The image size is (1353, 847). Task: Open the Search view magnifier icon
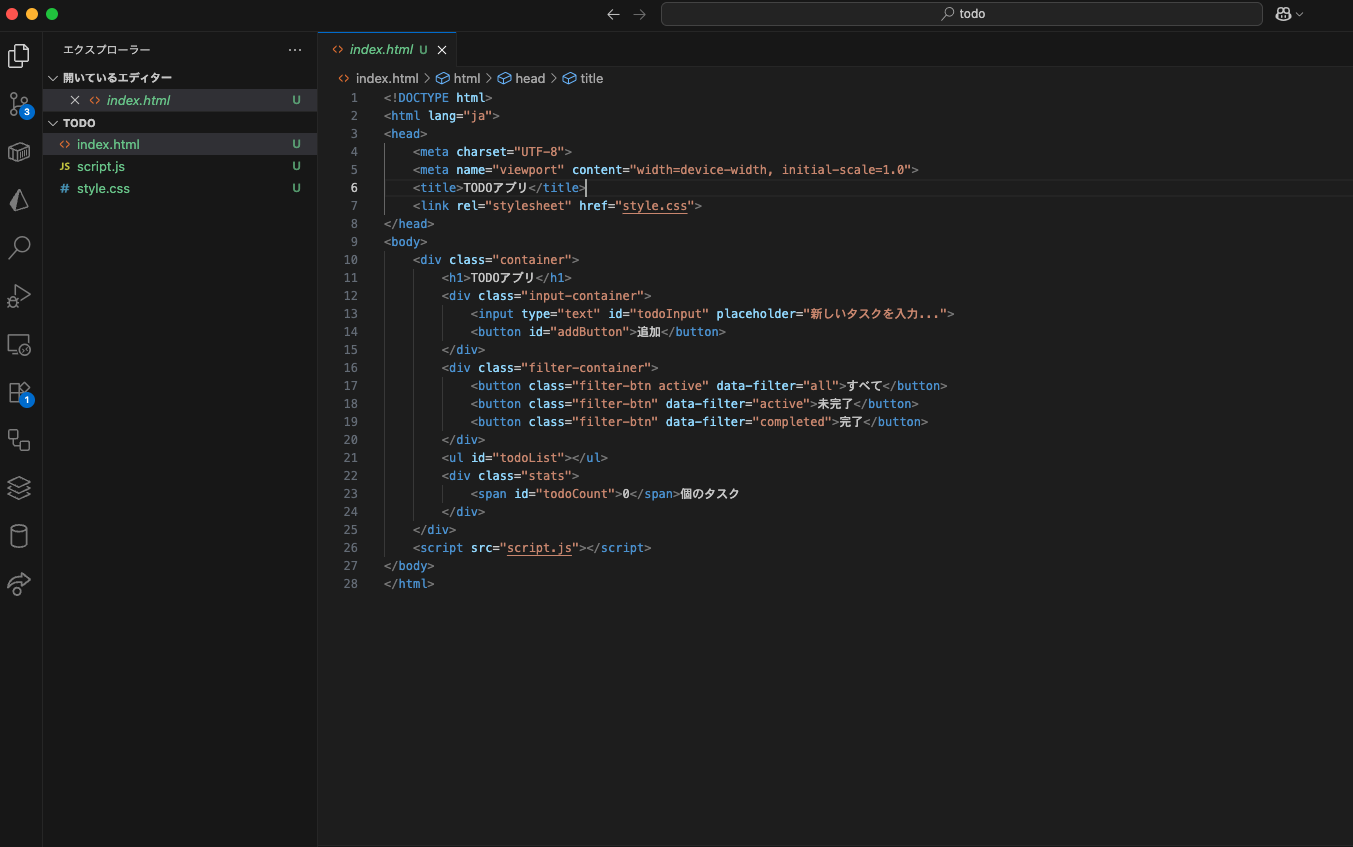[18, 248]
